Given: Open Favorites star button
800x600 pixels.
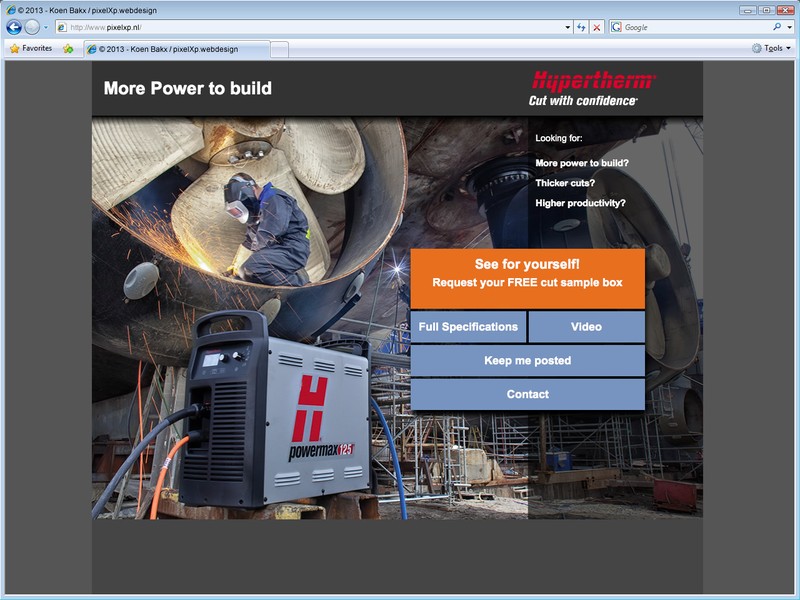Looking at the screenshot, I should (x=31, y=48).
